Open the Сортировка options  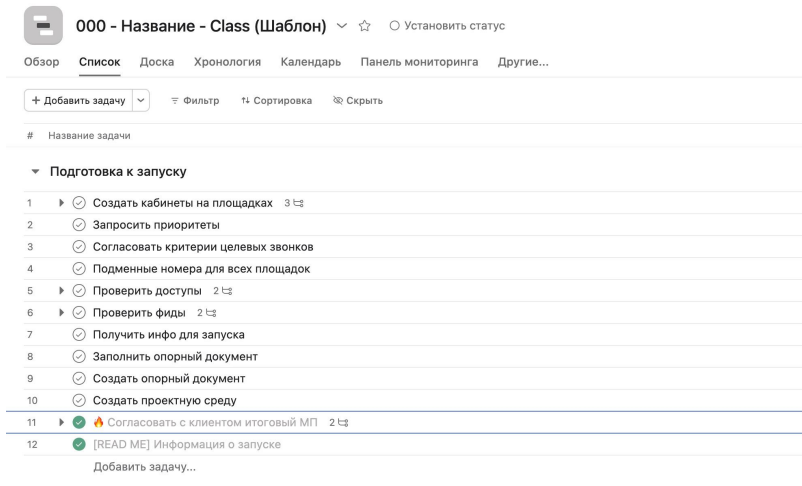tap(277, 101)
